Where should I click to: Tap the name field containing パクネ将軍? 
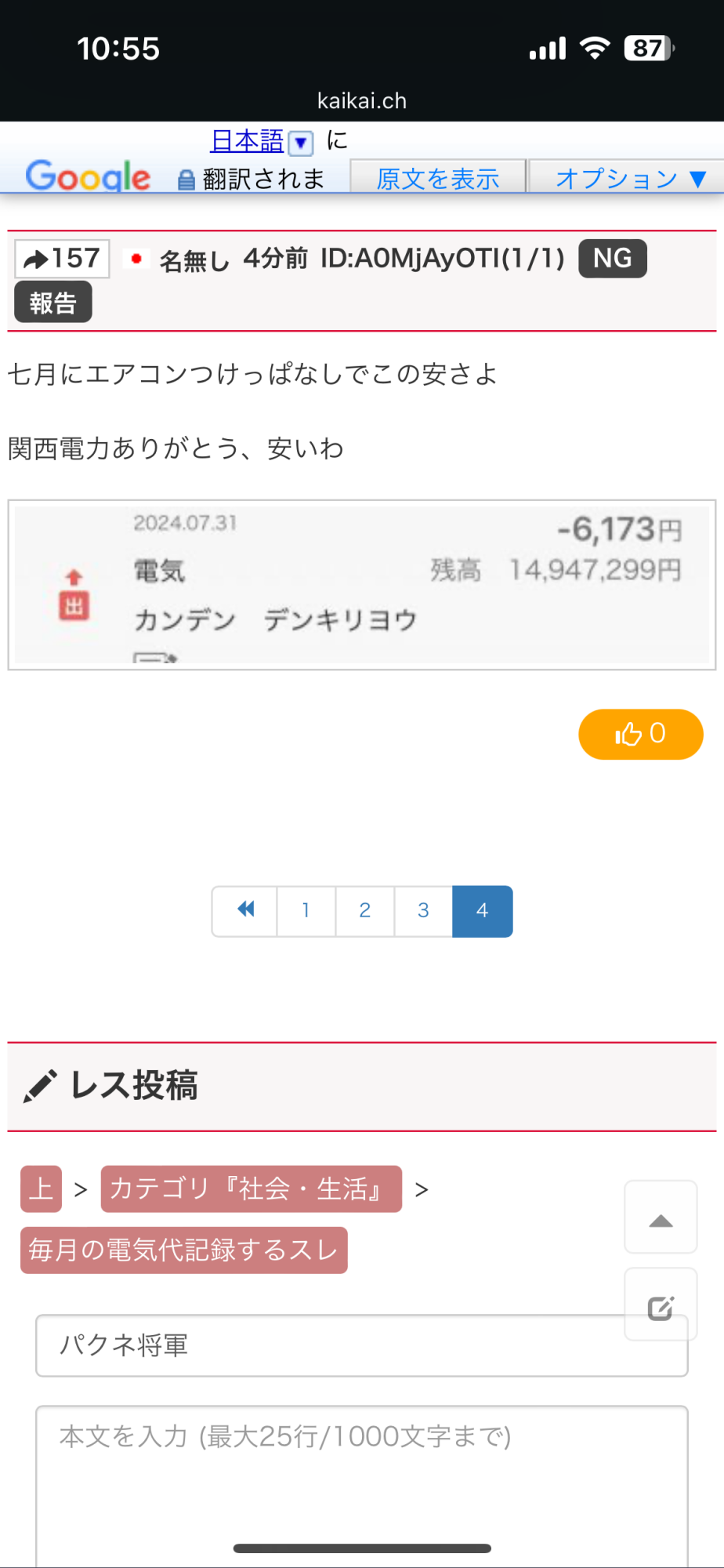[329, 1345]
